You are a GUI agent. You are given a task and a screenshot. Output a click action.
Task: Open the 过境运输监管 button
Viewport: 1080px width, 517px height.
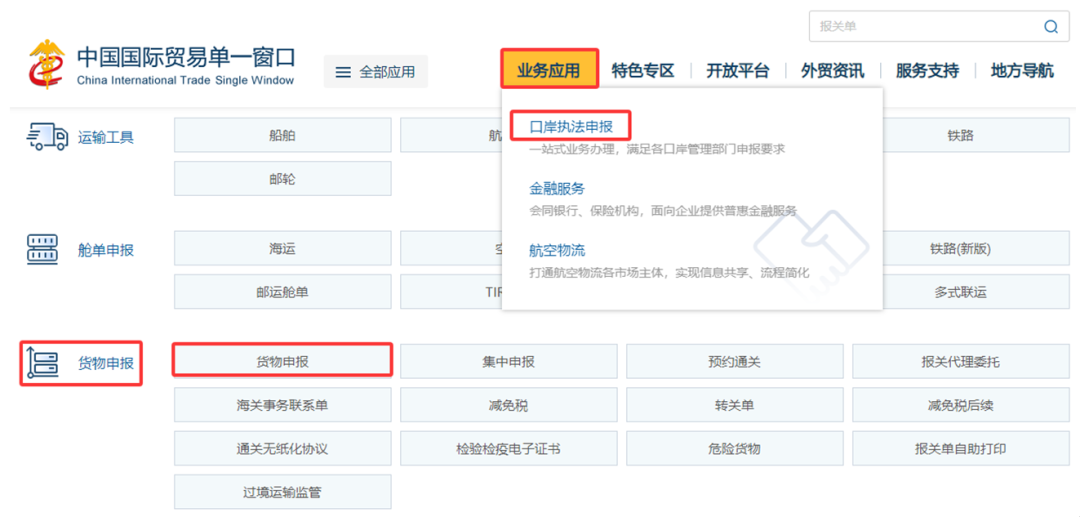coord(282,492)
